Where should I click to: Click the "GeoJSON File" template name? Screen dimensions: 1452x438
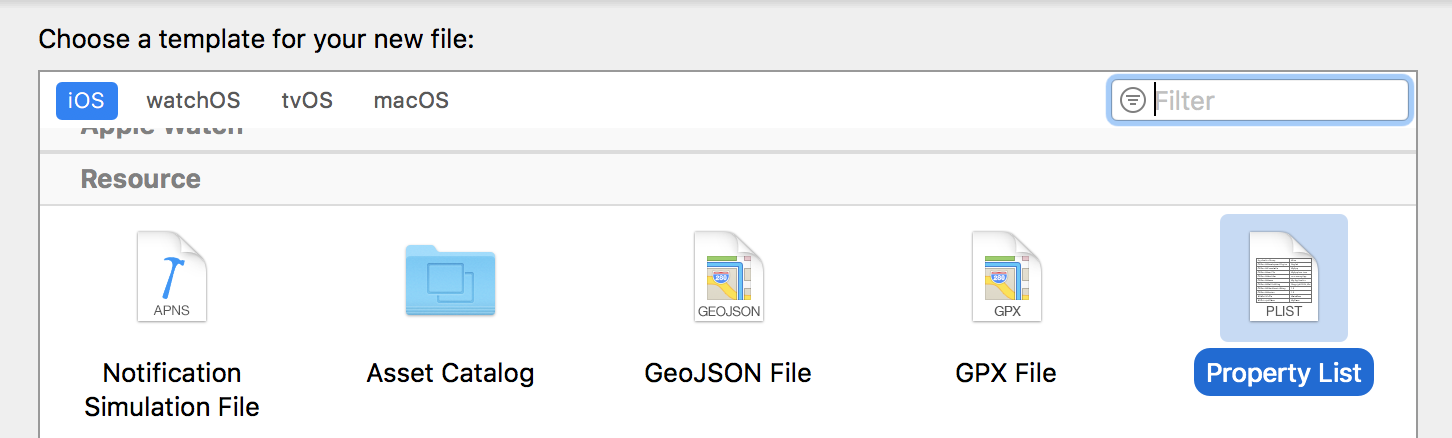pyautogui.click(x=728, y=374)
